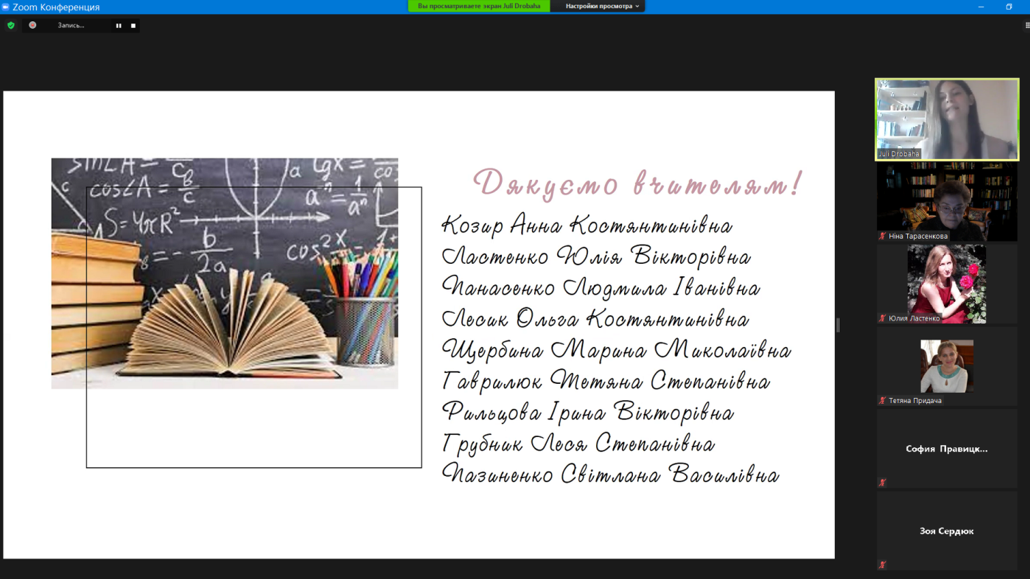This screenshot has width=1030, height=579.
Task: Stop the meeting recording
Action: (133, 26)
